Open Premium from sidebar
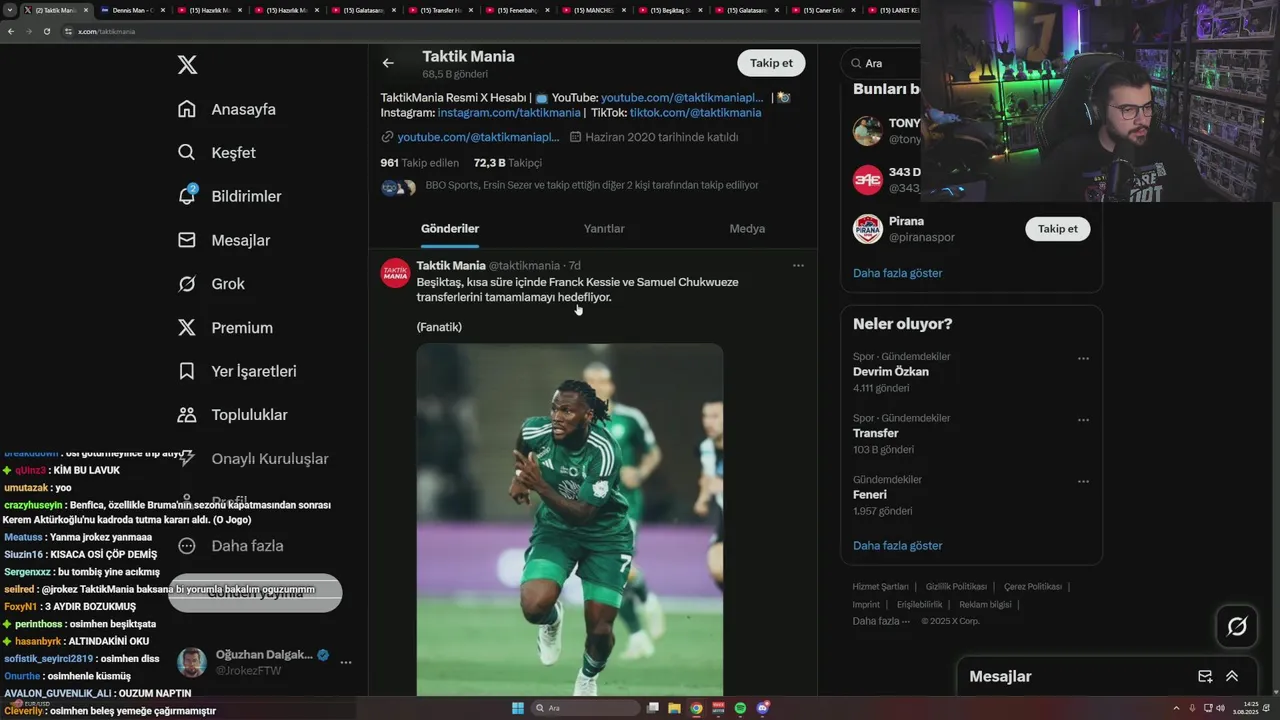Viewport: 1280px width, 720px height. pos(225,328)
